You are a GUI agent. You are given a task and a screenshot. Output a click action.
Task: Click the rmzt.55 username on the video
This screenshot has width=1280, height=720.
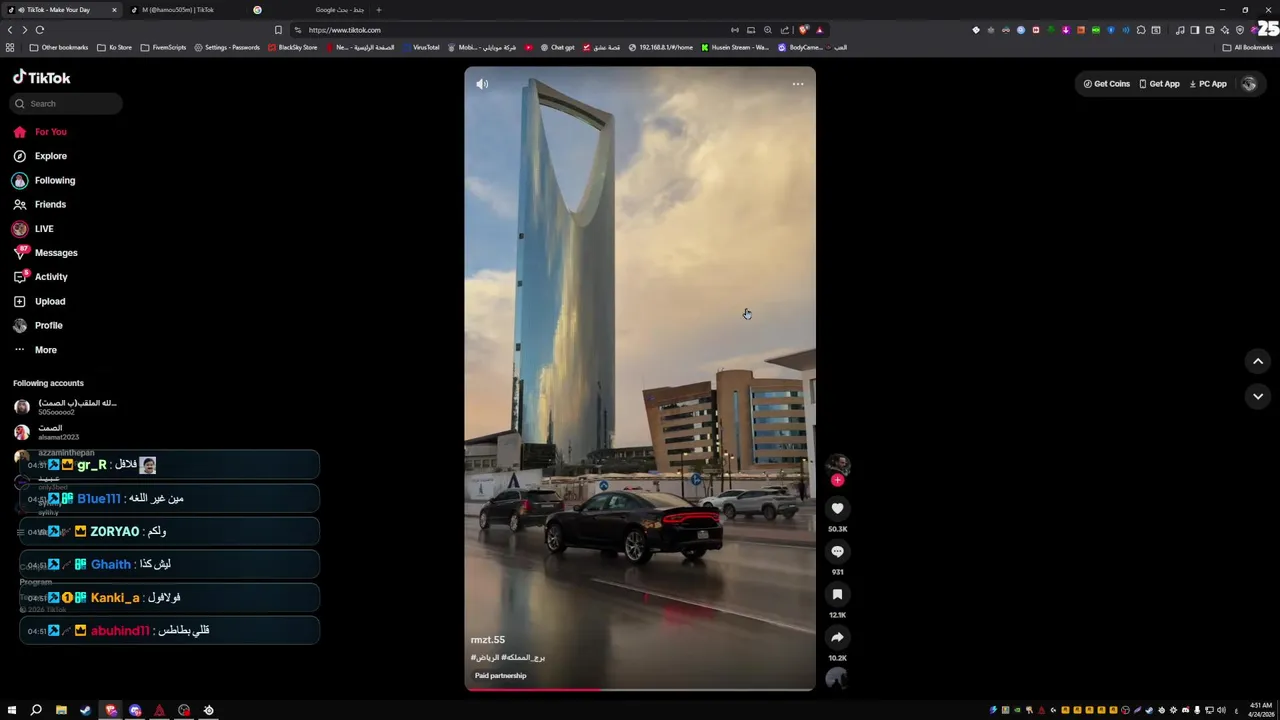click(x=488, y=640)
